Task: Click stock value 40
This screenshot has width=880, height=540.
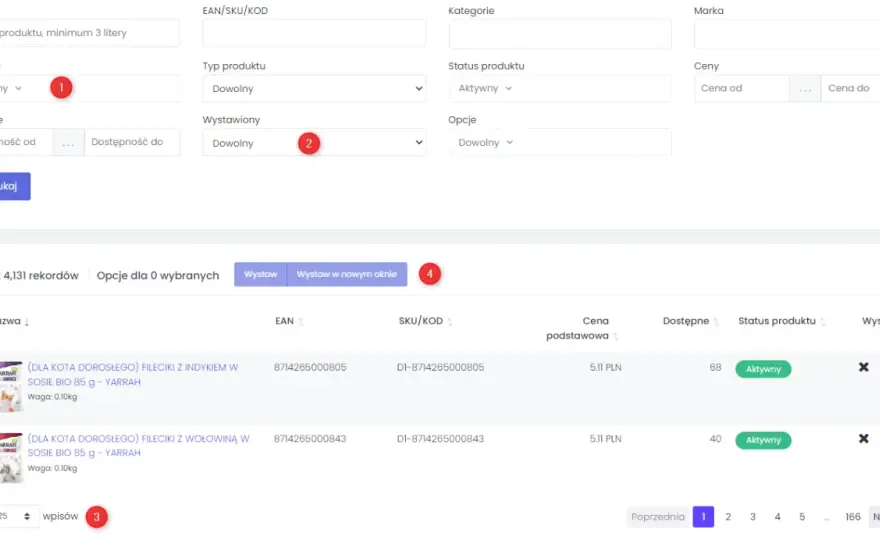Action: [x=715, y=439]
